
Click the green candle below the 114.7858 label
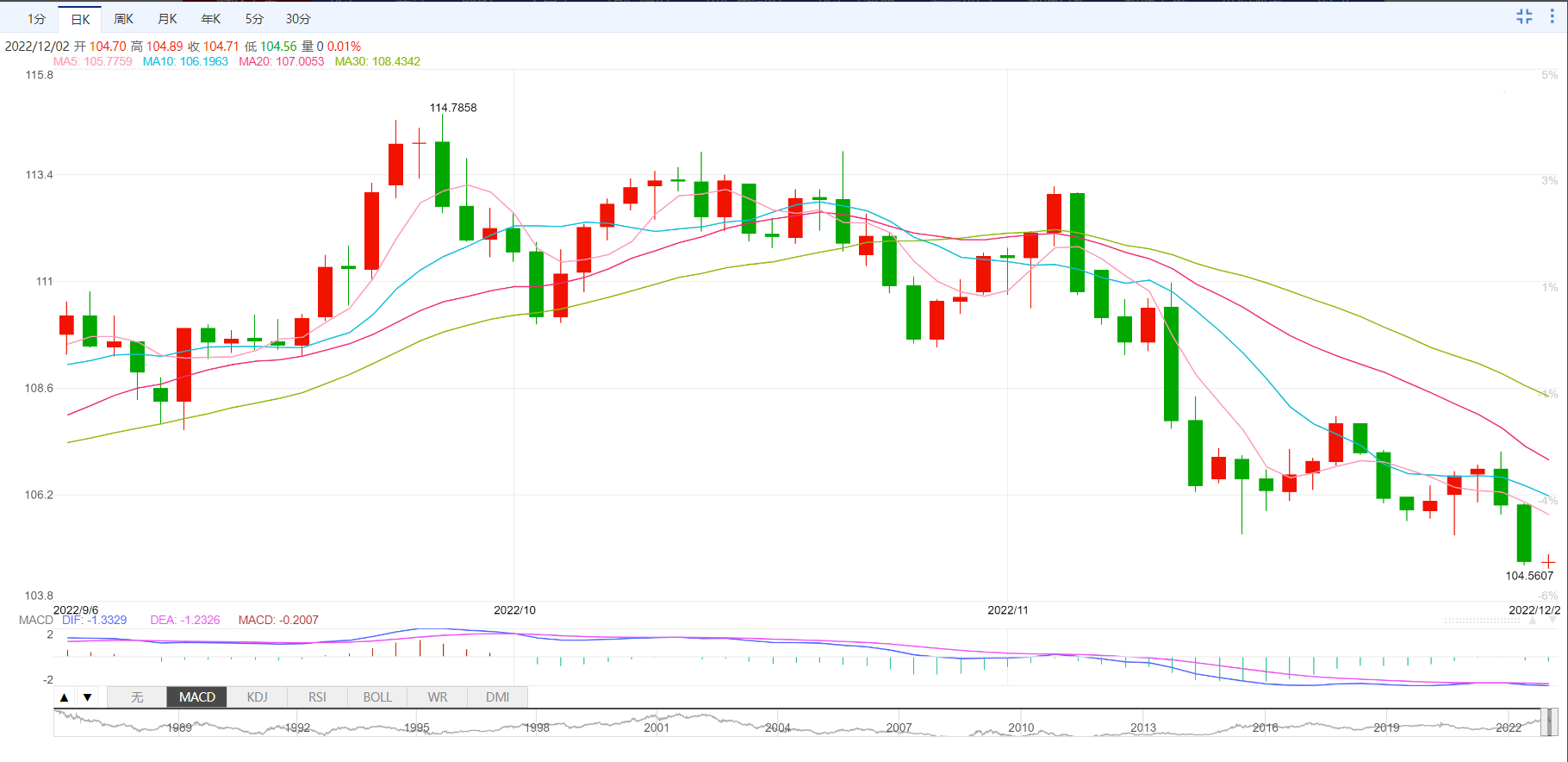[x=443, y=174]
